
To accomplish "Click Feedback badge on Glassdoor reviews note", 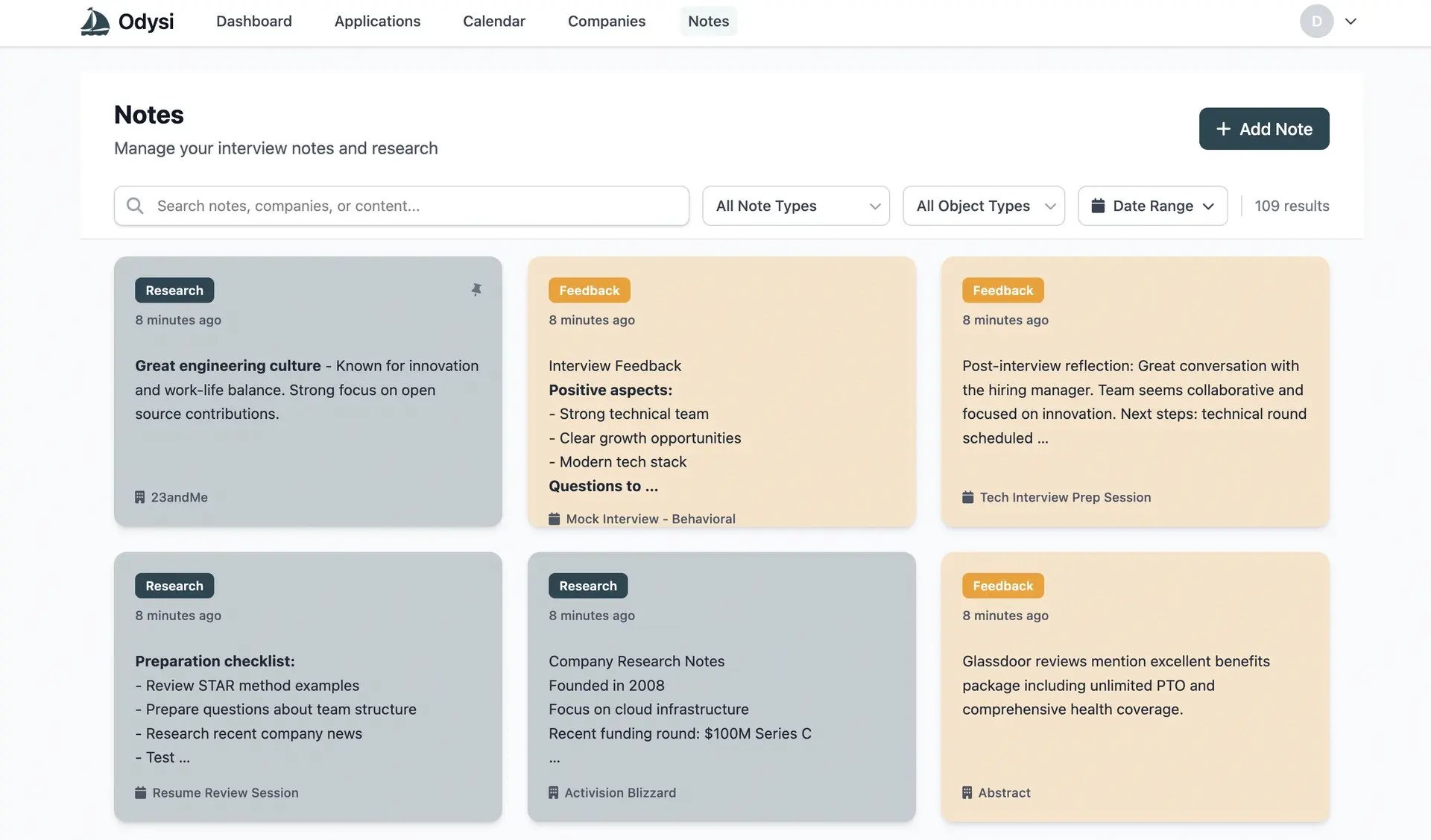I will [x=1002, y=585].
